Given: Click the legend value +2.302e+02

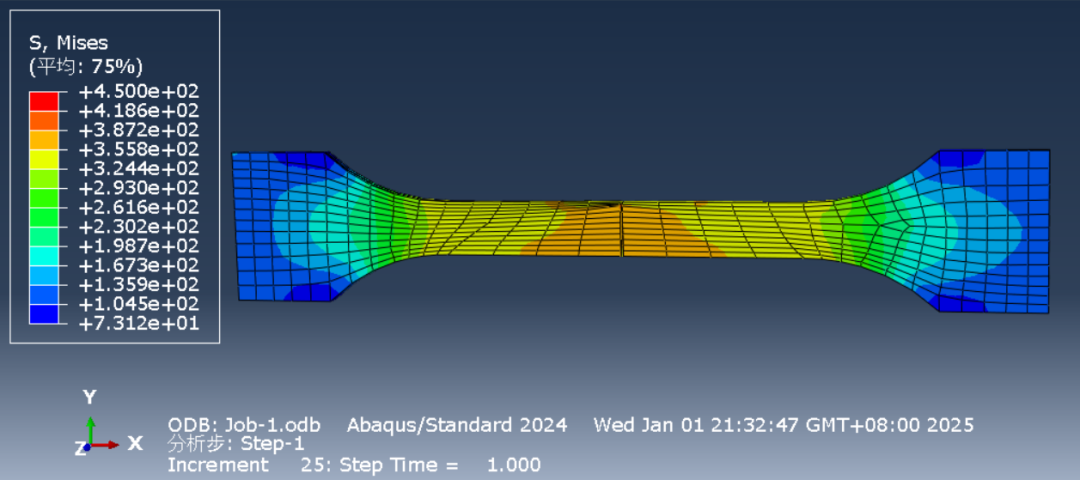Looking at the screenshot, I should [x=139, y=226].
